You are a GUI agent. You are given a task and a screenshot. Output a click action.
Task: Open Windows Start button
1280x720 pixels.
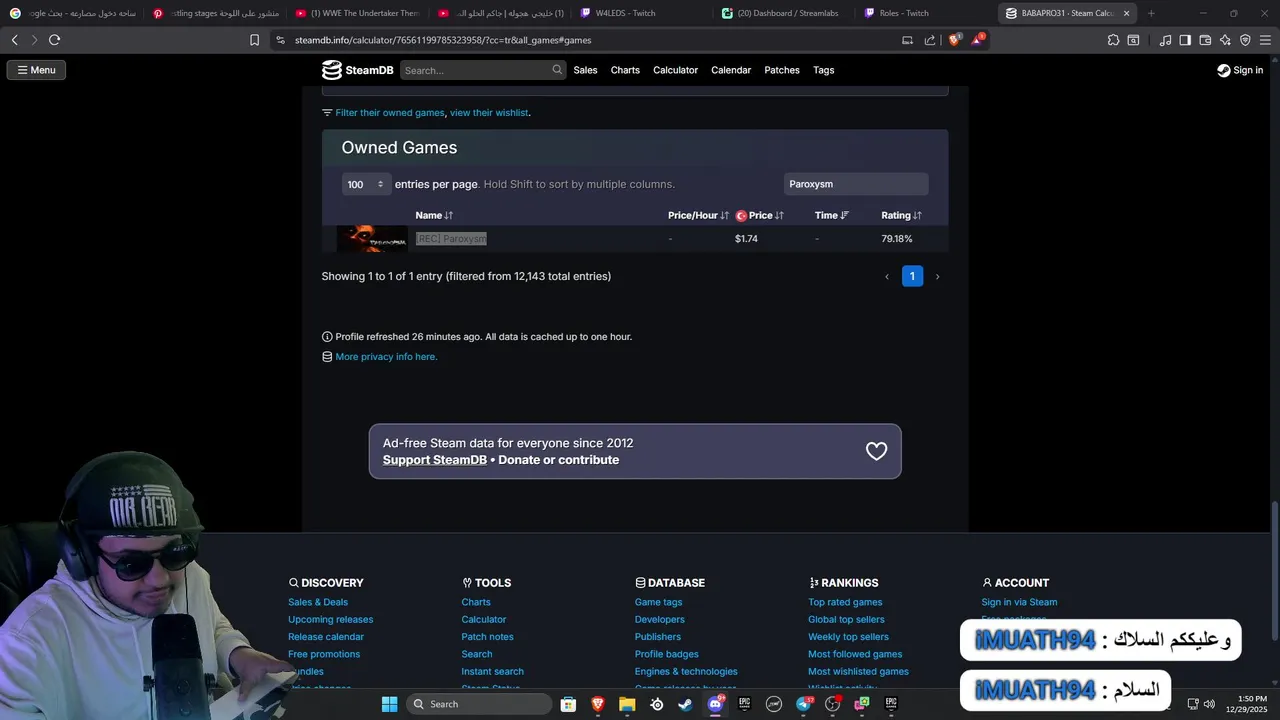point(389,704)
